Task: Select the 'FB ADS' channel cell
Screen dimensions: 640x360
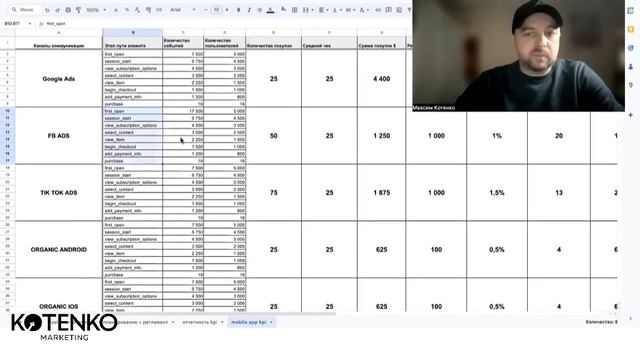Action: click(x=59, y=136)
